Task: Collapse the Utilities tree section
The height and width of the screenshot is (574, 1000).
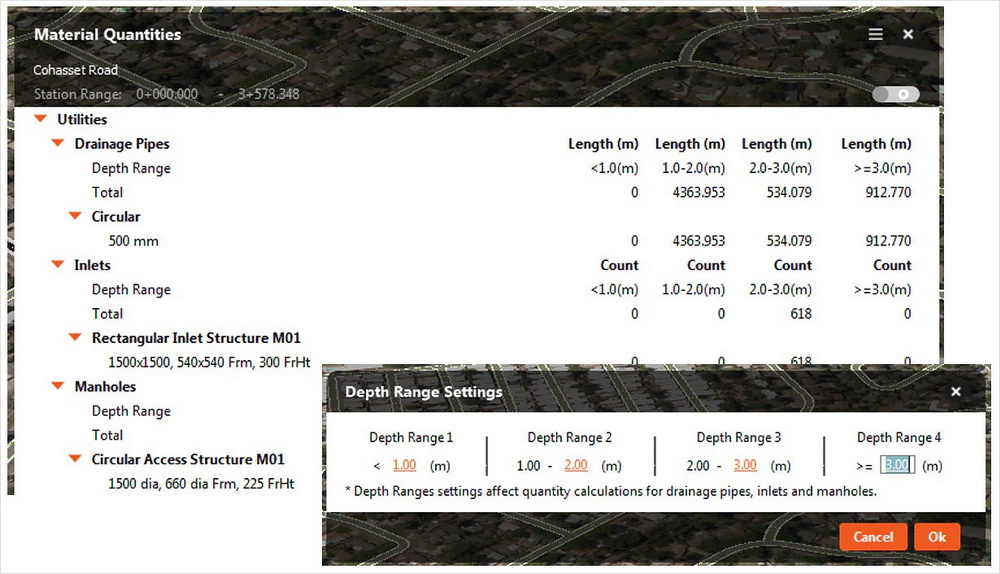Action: 40,119
